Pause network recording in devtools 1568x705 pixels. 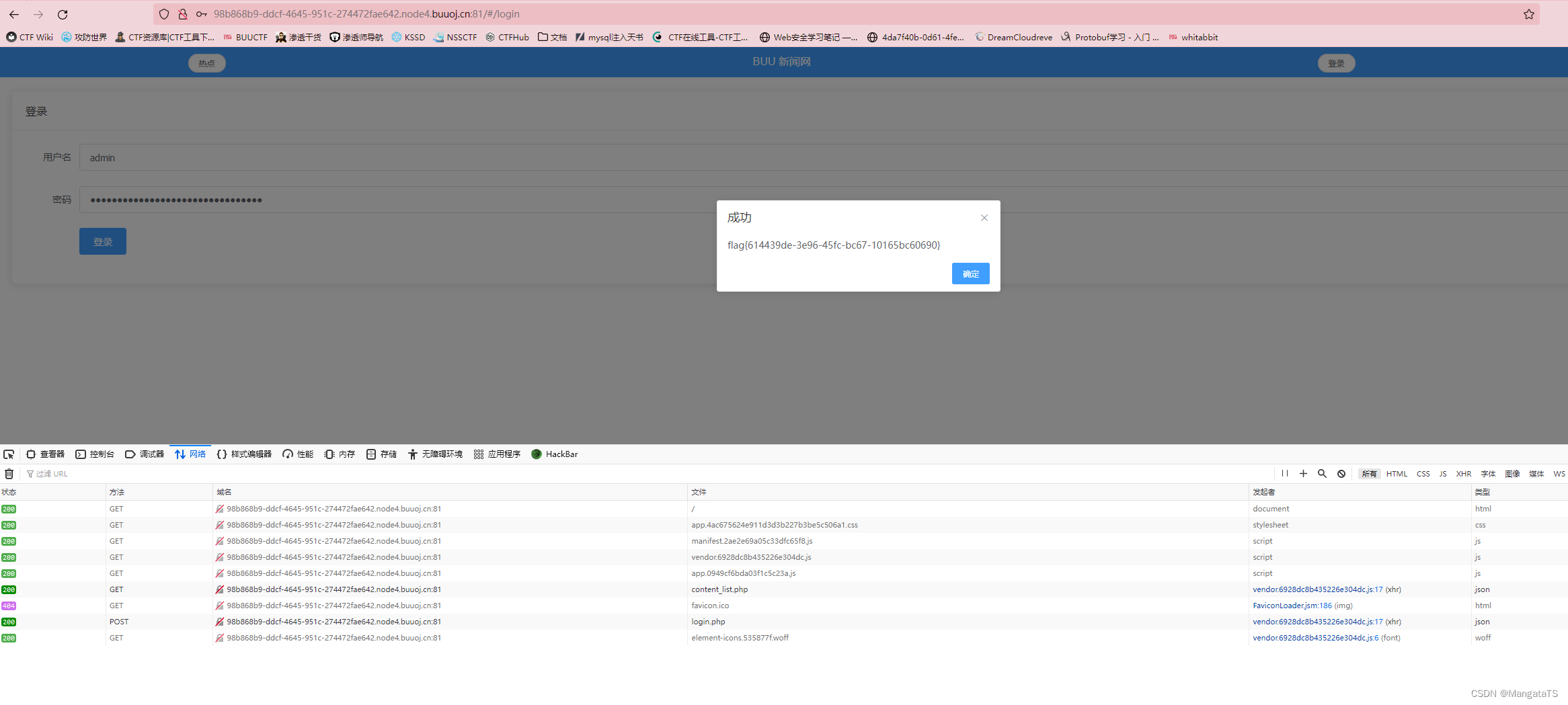(1284, 474)
